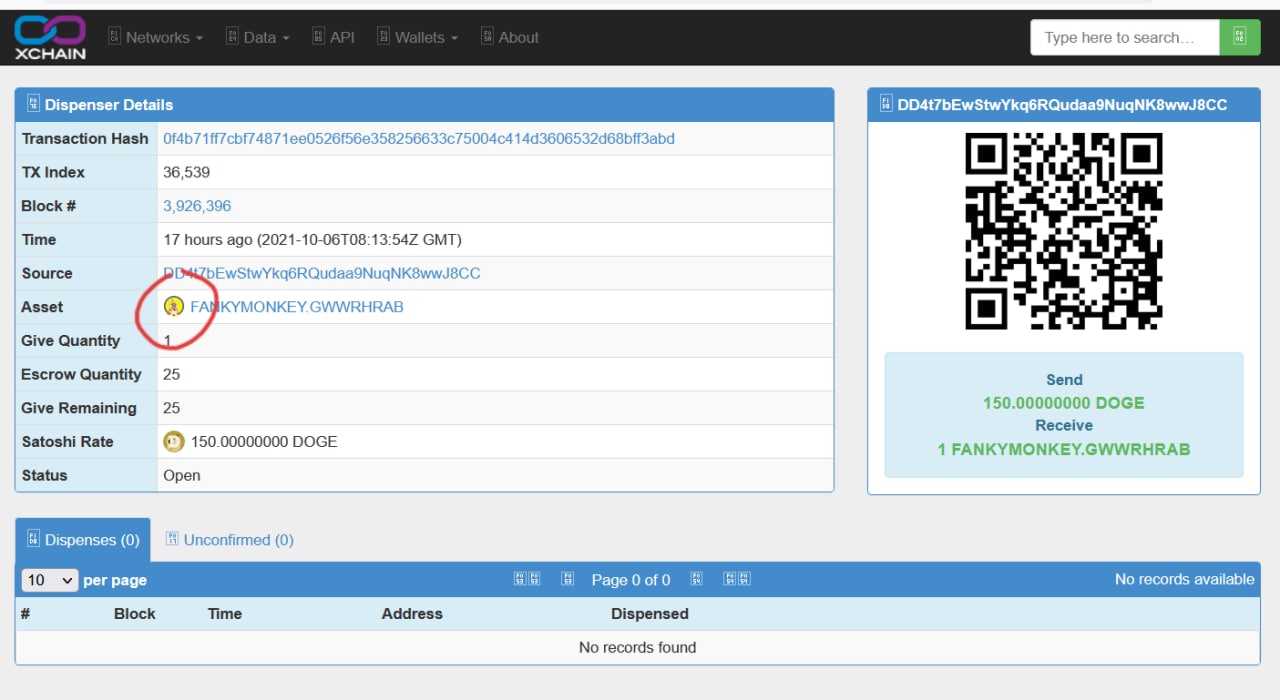Click the green '150.00000000 DOGE' send amount
The width and height of the screenshot is (1280, 700).
[1064, 403]
